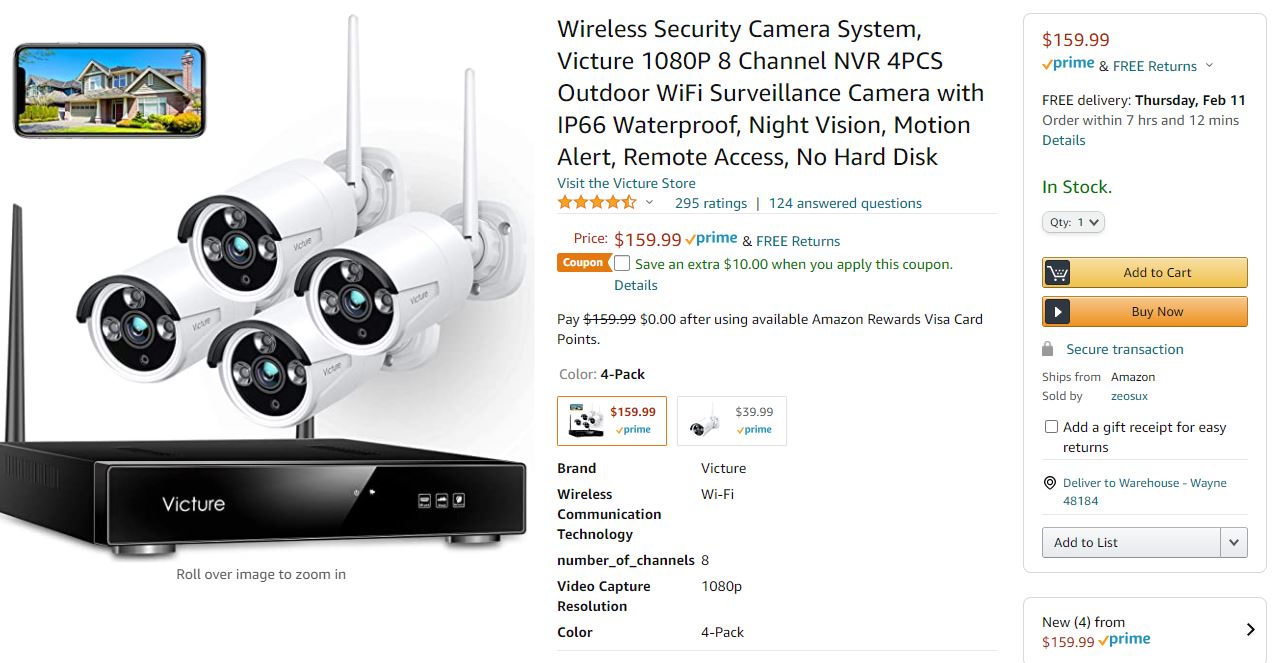Click the play icon on Buy Now

click(1057, 312)
